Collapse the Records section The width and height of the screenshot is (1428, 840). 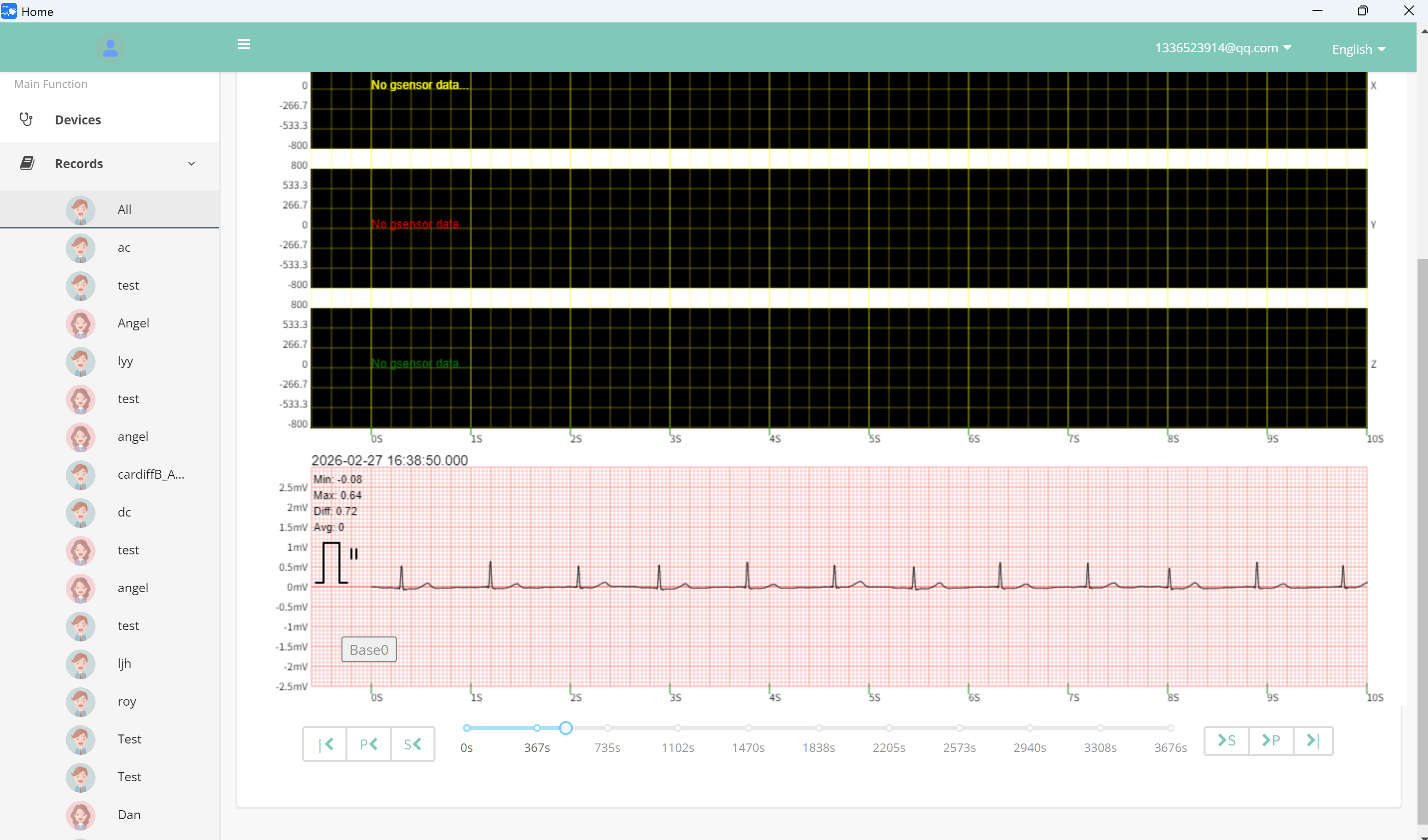[x=191, y=163]
